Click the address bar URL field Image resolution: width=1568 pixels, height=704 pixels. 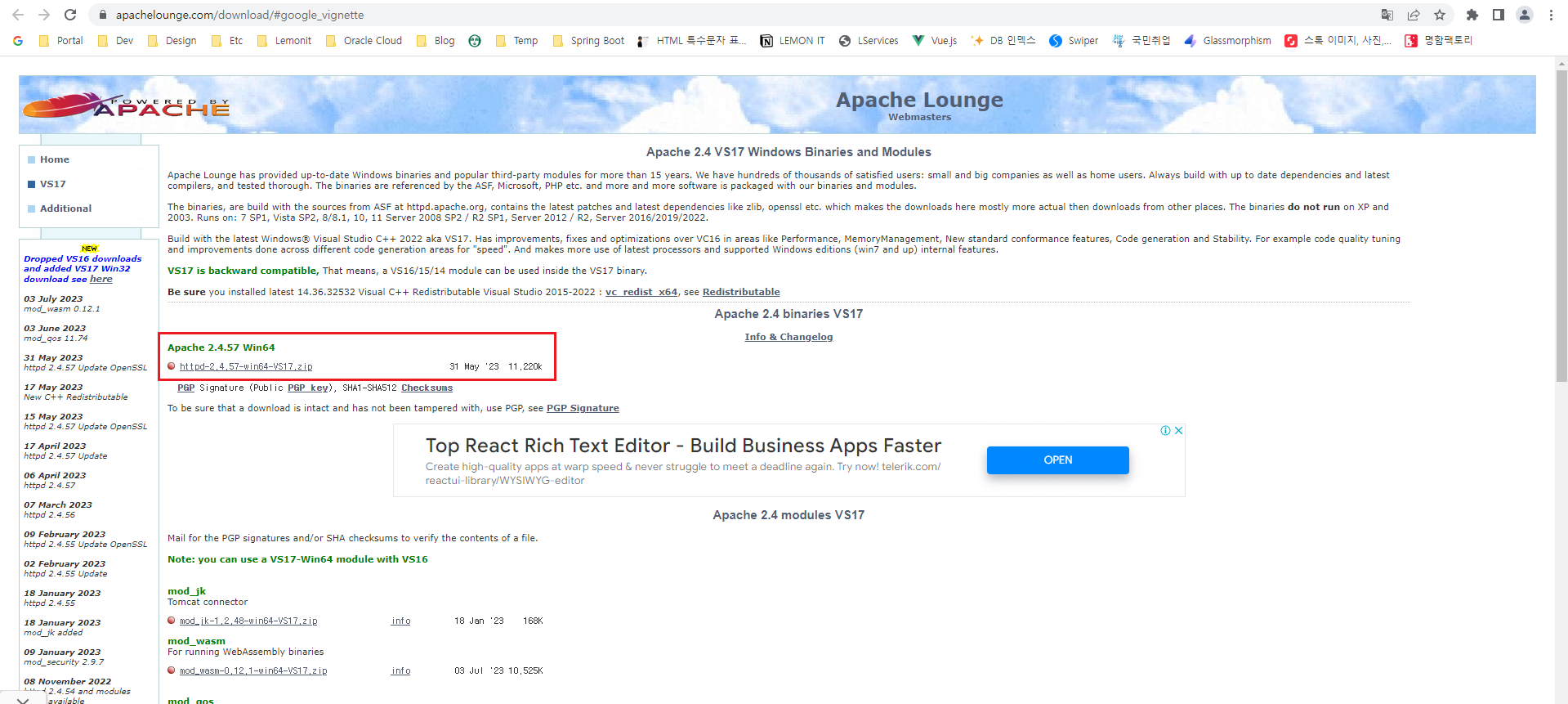pos(735,15)
